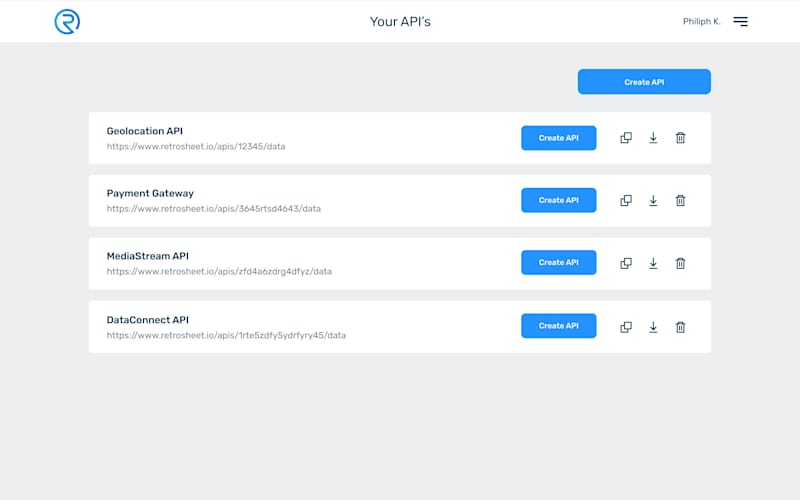
Task: Download the DataConnect API data
Action: (653, 327)
